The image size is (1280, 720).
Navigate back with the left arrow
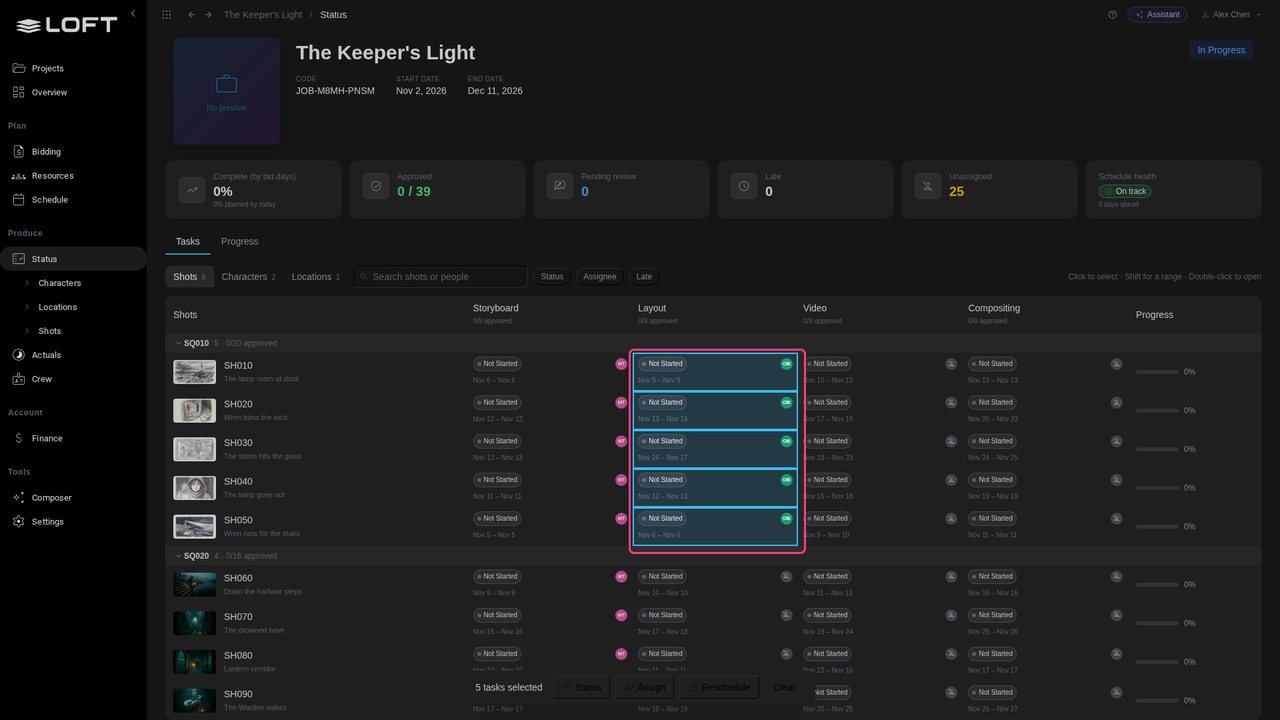[192, 15]
